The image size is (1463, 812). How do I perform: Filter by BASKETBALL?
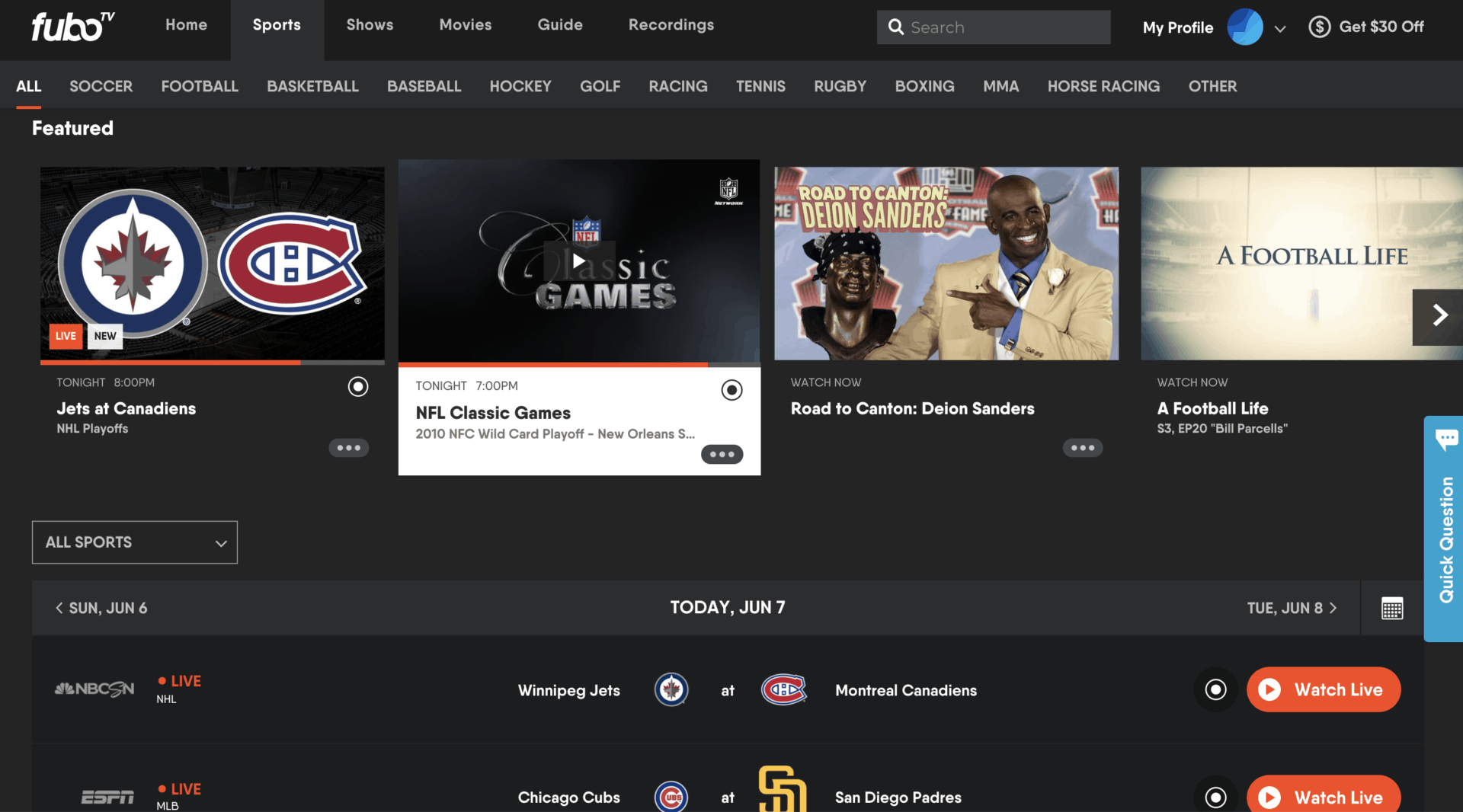point(312,86)
